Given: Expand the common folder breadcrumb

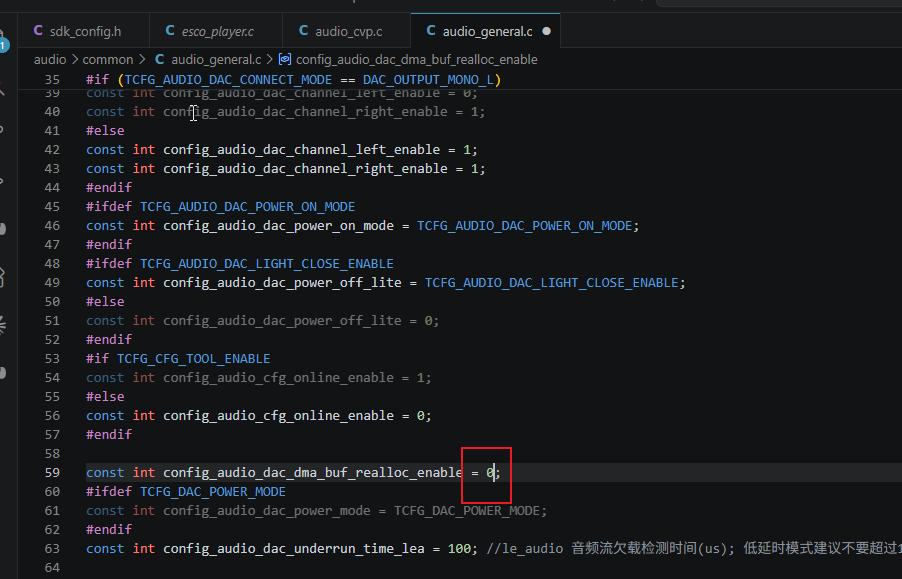Looking at the screenshot, I should coord(108,59).
